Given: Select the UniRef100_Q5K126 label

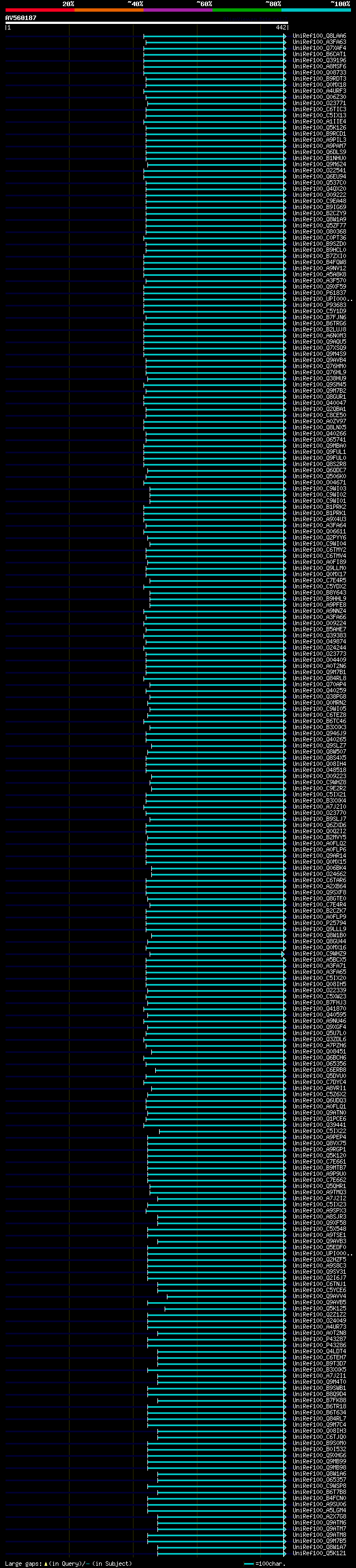Looking at the screenshot, I should pyautogui.click(x=319, y=128).
